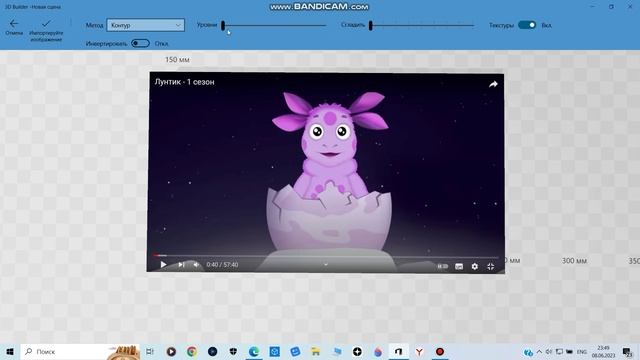This screenshot has width=640, height=360.
Task: Open the Windows Security shield icon on the taskbar
Action: [233, 351]
